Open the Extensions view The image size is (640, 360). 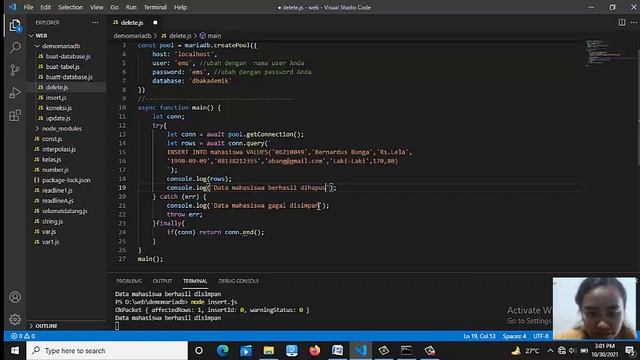coord(15,115)
